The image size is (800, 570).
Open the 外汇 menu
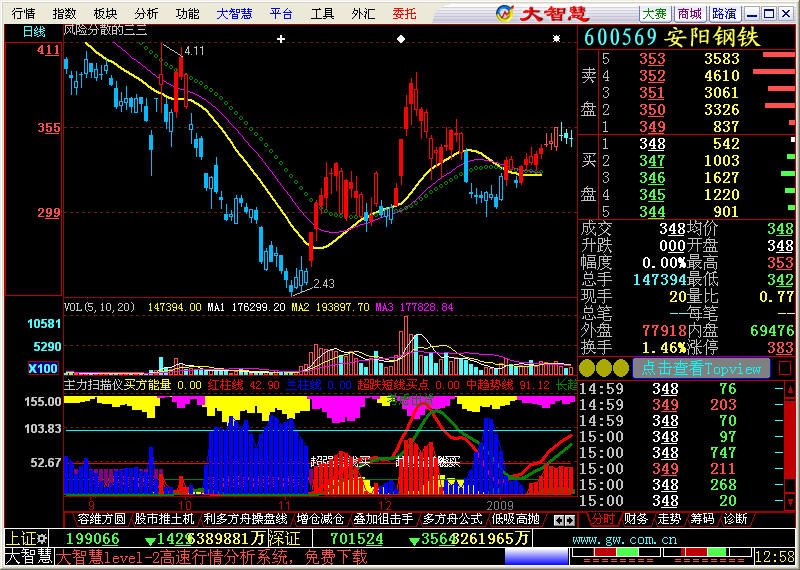[x=363, y=13]
